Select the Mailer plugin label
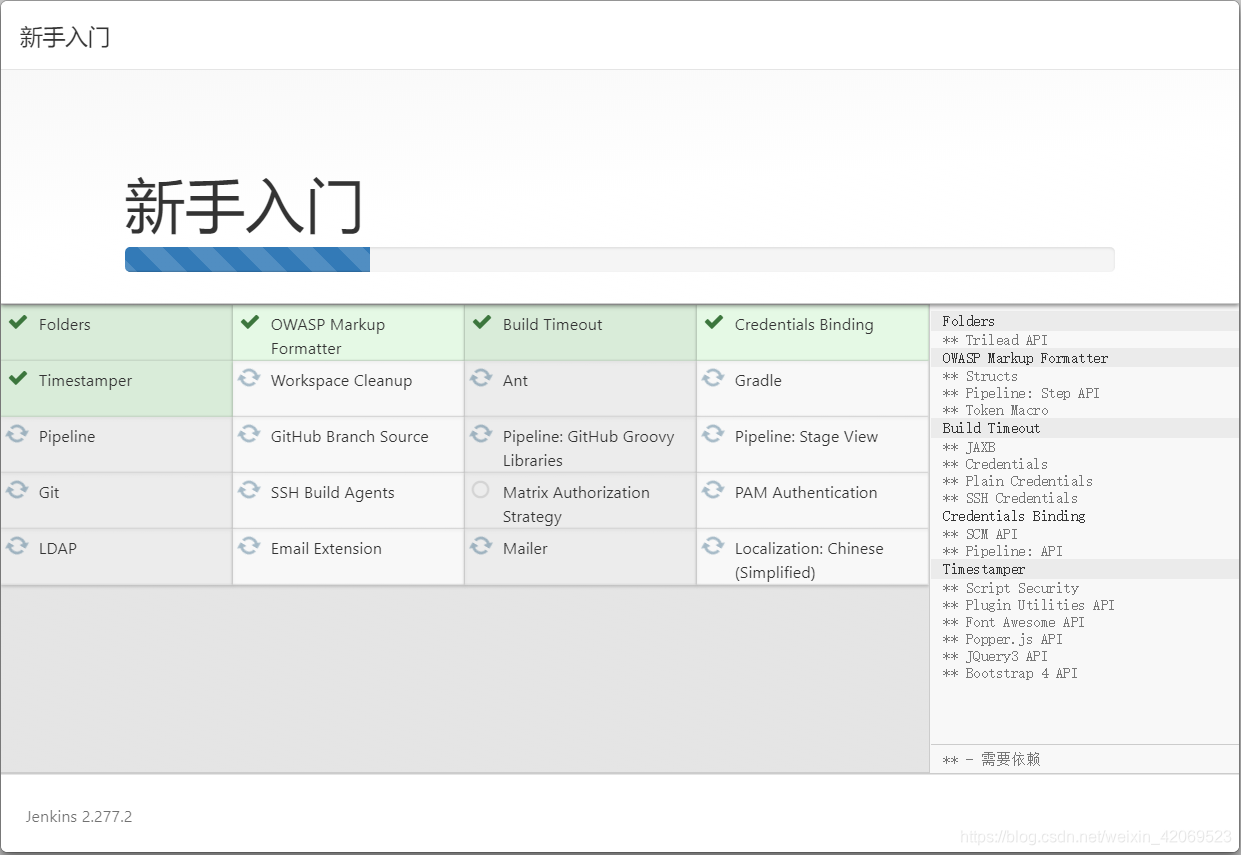The height and width of the screenshot is (855, 1241). click(525, 549)
